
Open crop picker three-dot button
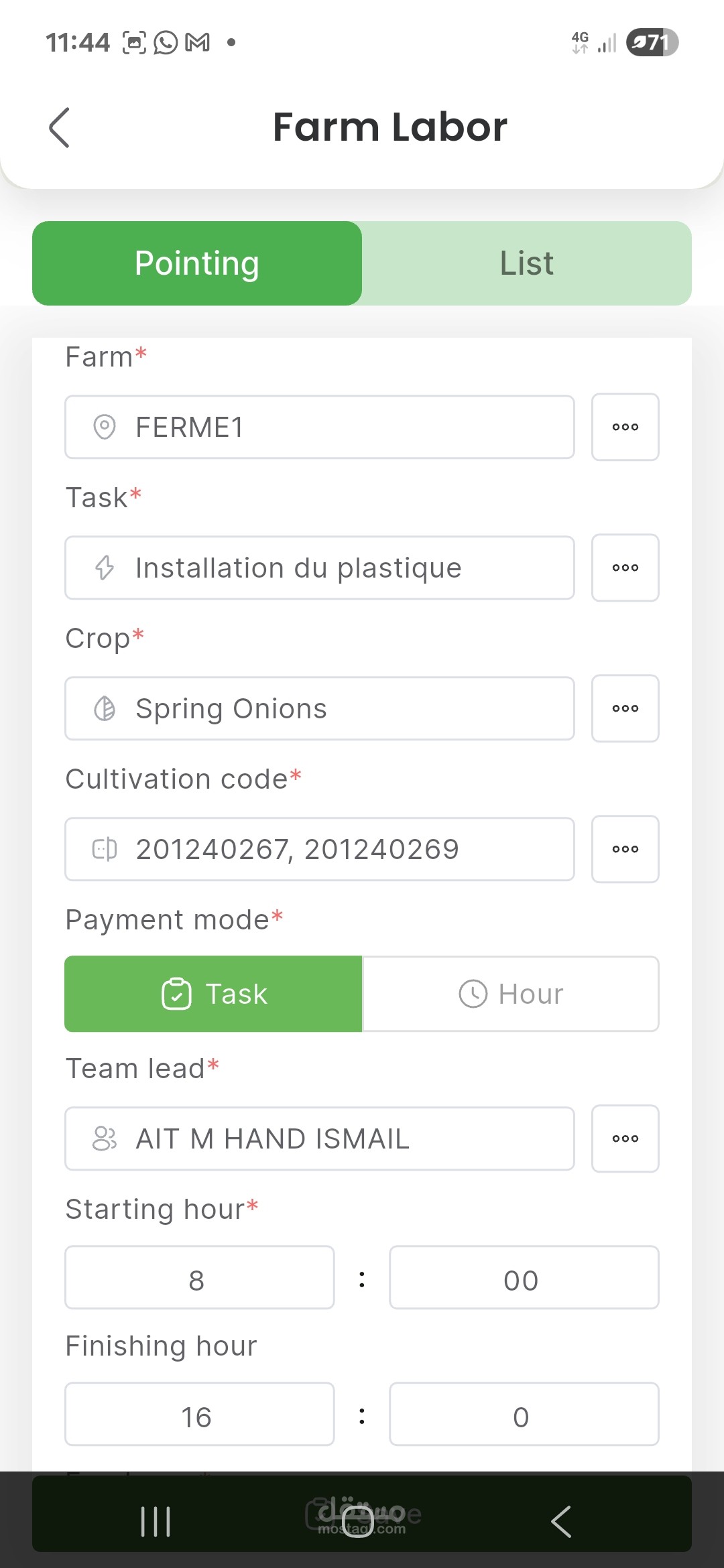pos(625,708)
